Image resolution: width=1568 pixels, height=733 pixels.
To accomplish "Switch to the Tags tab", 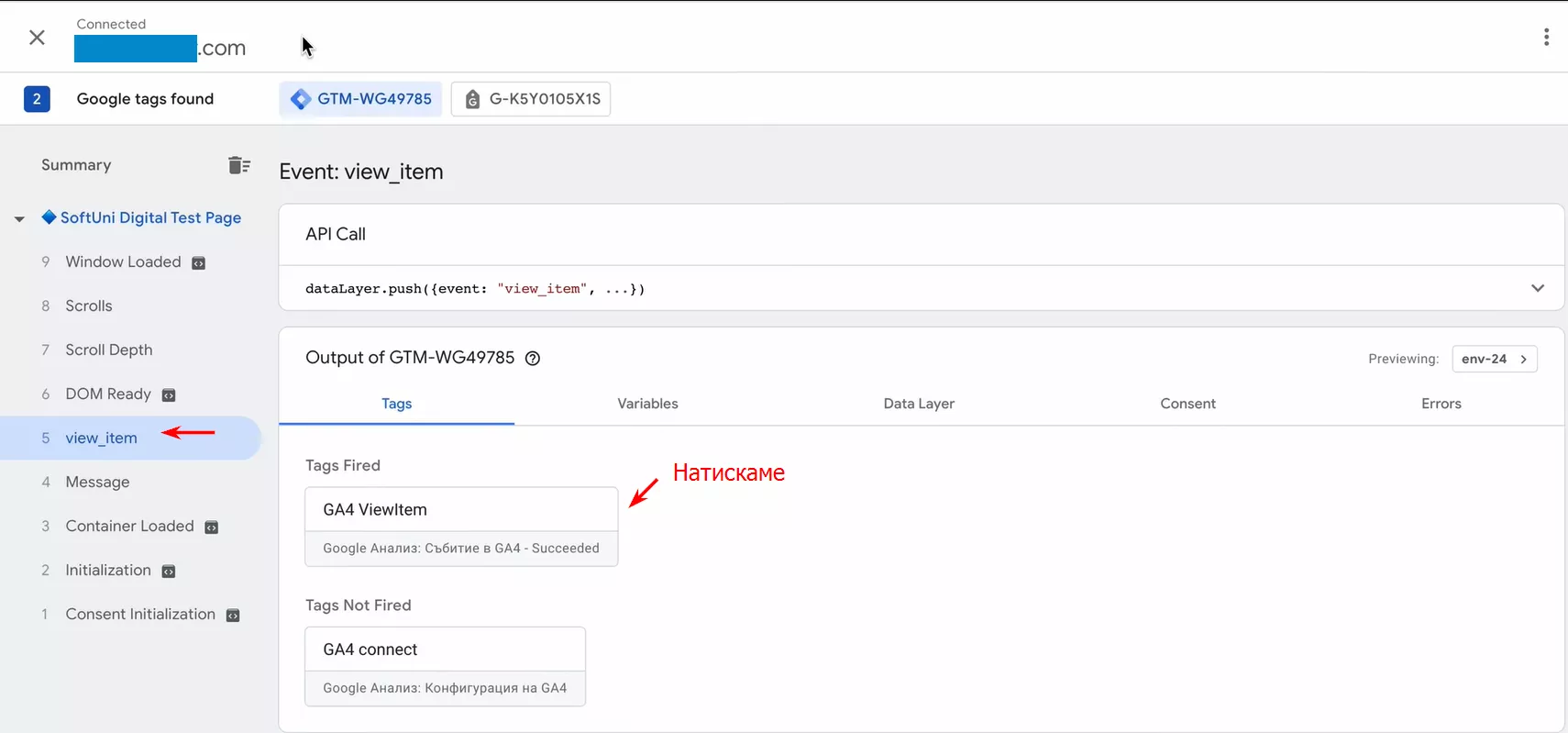I will (396, 404).
